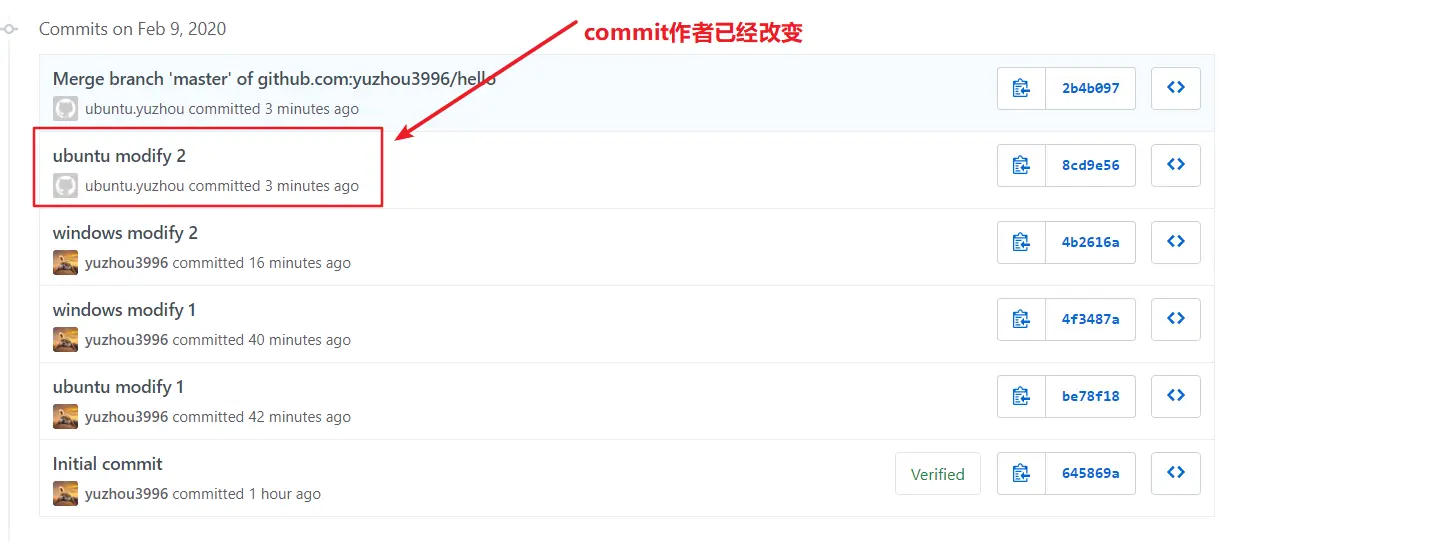The width and height of the screenshot is (1456, 545).
Task: Open commit hash be78f18
Action: click(x=1090, y=396)
